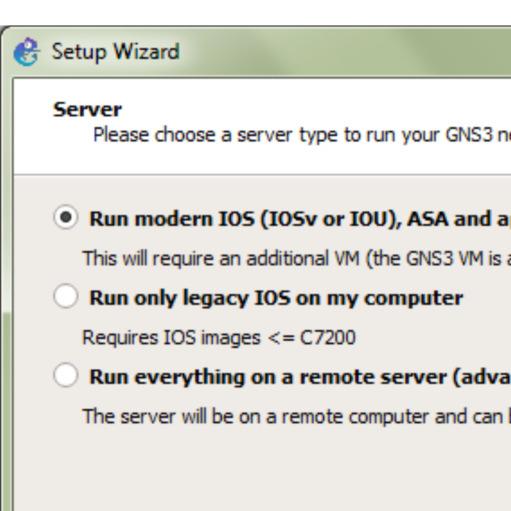Screen dimensions: 511x511
Task: Click the 'Requires IOS images <= C7200' description
Action: (x=219, y=337)
